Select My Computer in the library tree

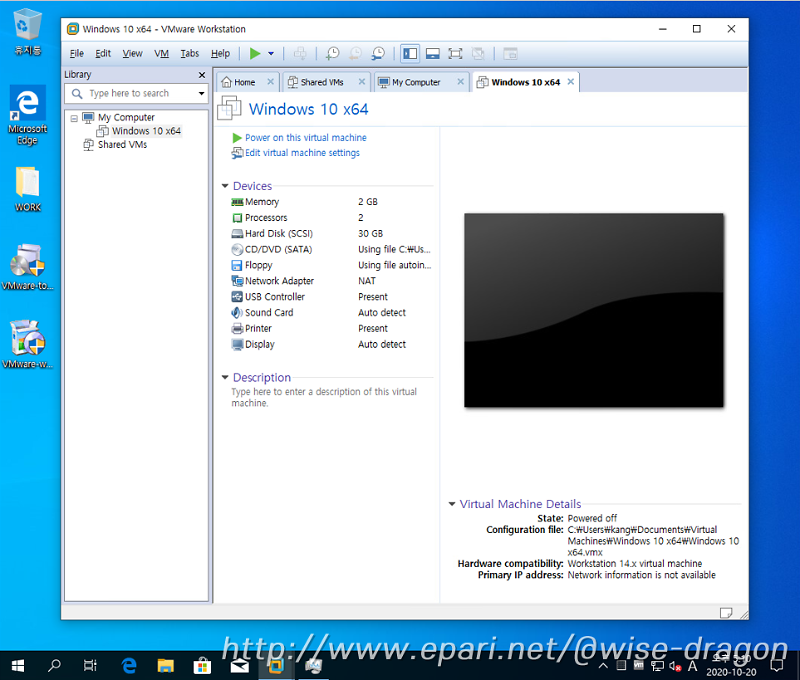coord(126,117)
